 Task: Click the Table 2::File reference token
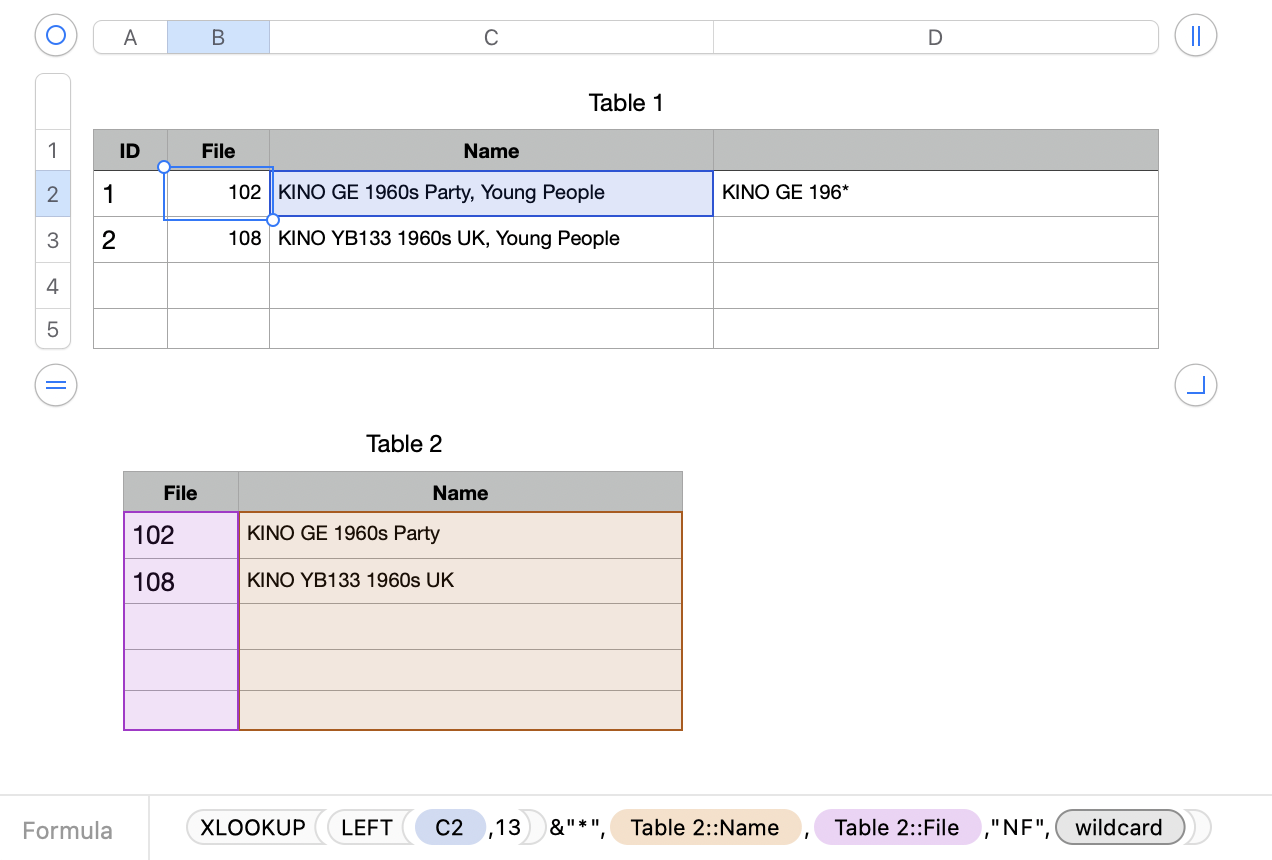click(896, 828)
